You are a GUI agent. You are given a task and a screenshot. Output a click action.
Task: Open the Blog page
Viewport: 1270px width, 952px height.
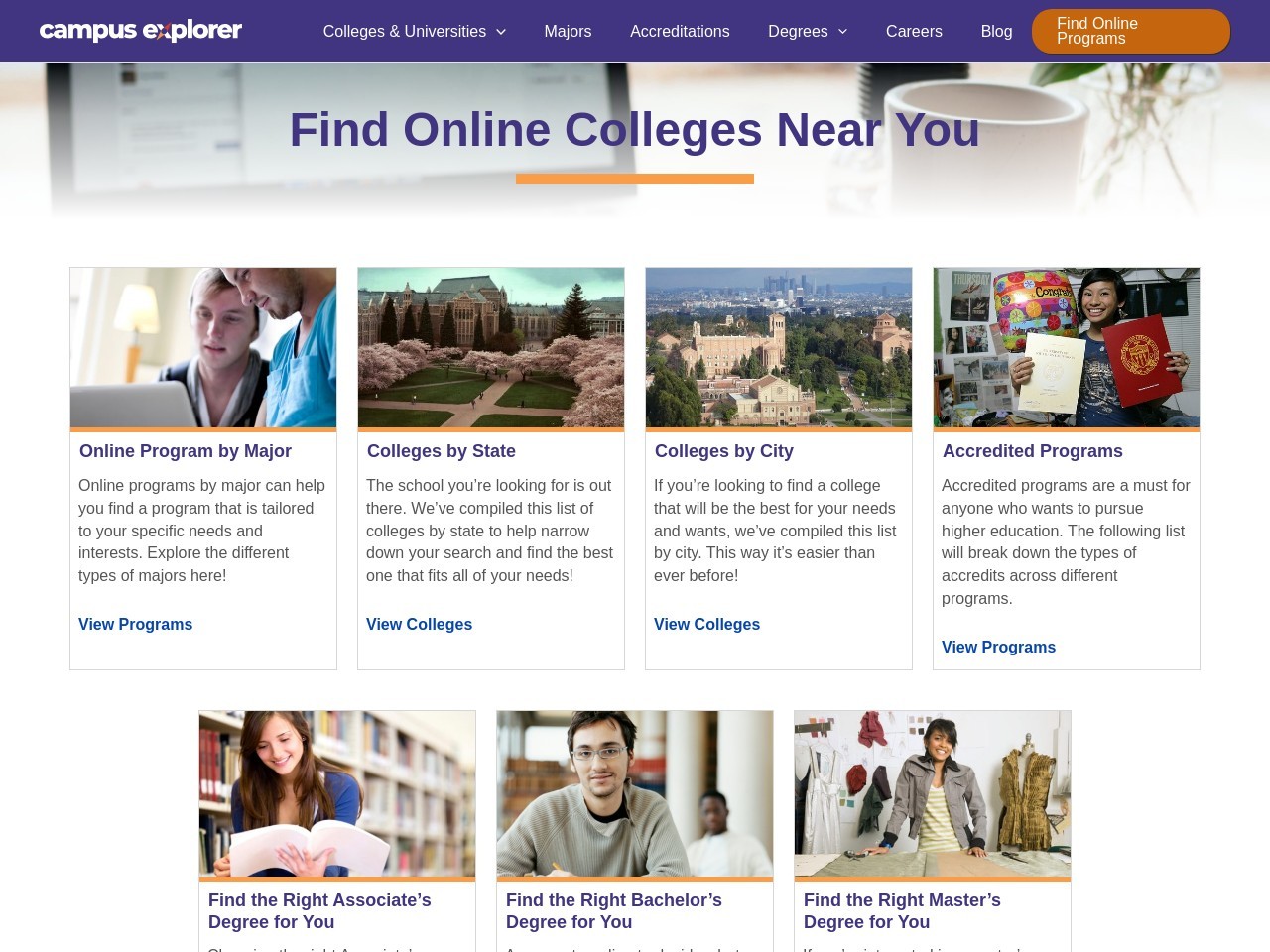click(x=996, y=31)
